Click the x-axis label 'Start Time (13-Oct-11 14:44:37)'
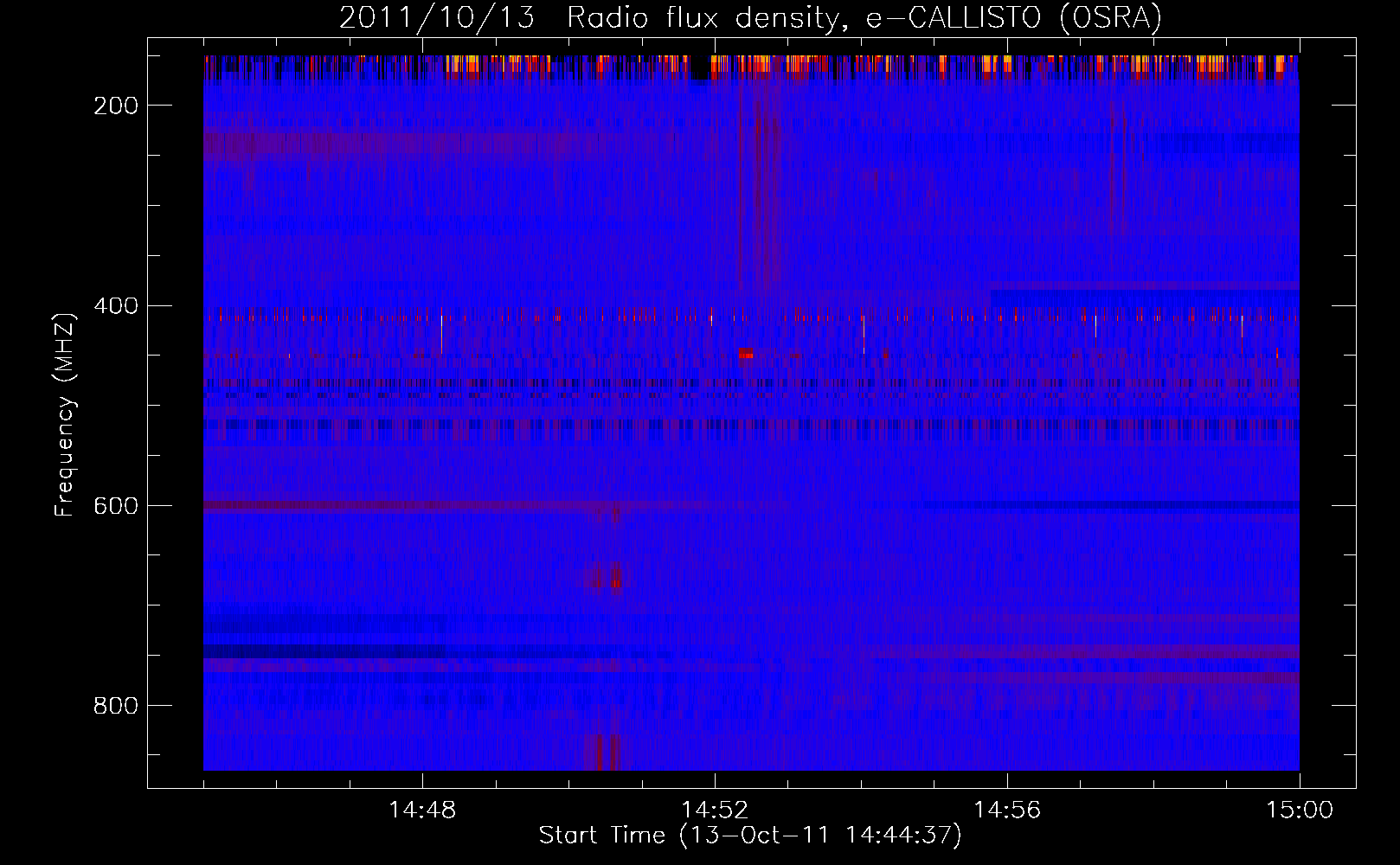Viewport: 1400px width, 865px height. pyautogui.click(x=750, y=836)
